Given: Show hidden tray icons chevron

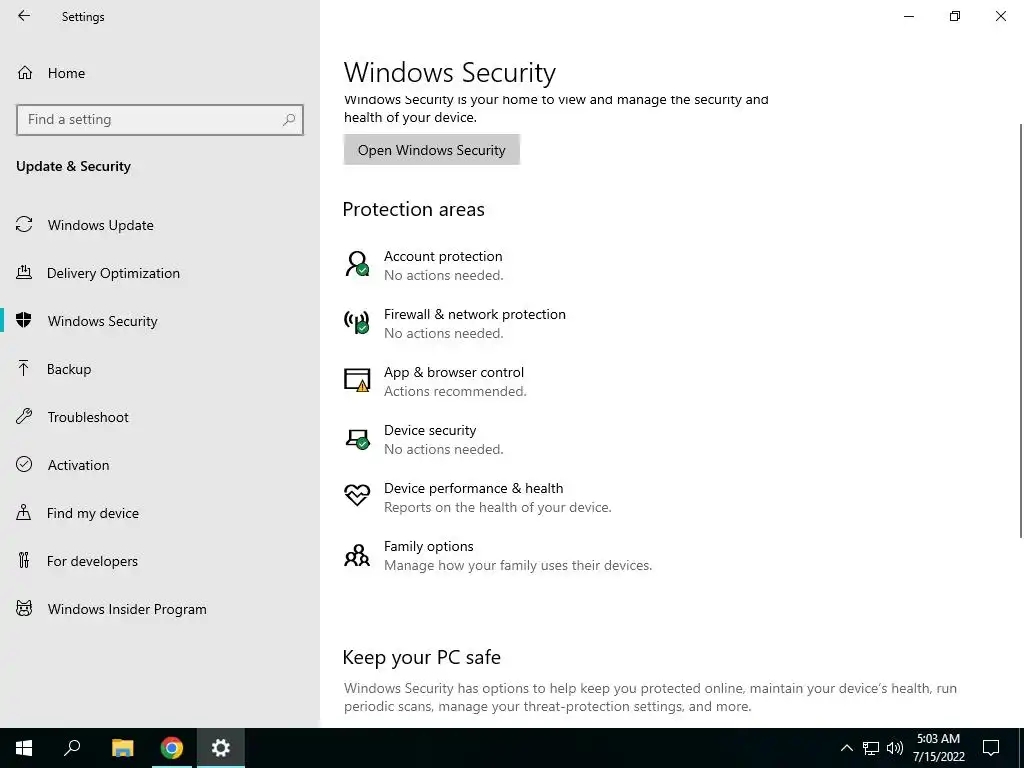Looking at the screenshot, I should (x=846, y=748).
